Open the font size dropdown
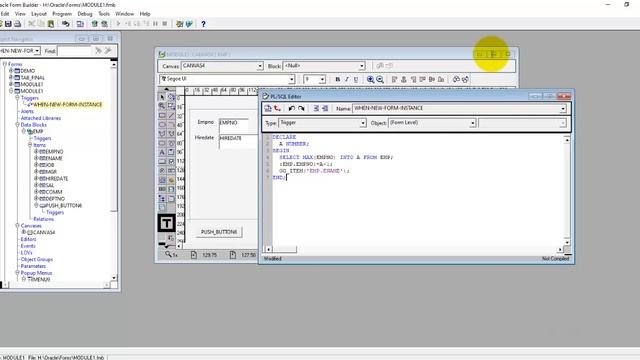Screen dimensions: 640x360 click(x=322, y=79)
